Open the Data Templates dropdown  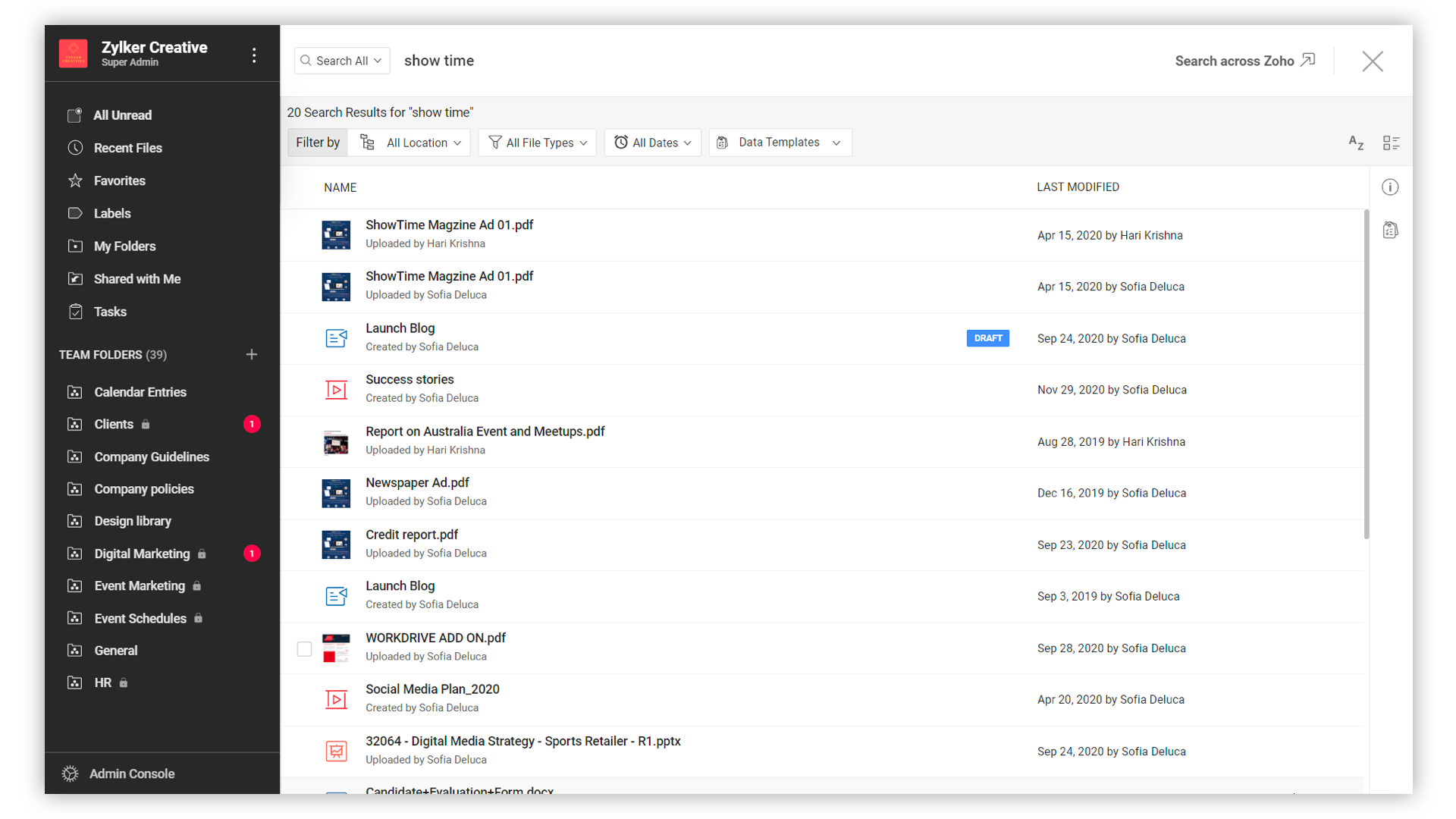(780, 143)
